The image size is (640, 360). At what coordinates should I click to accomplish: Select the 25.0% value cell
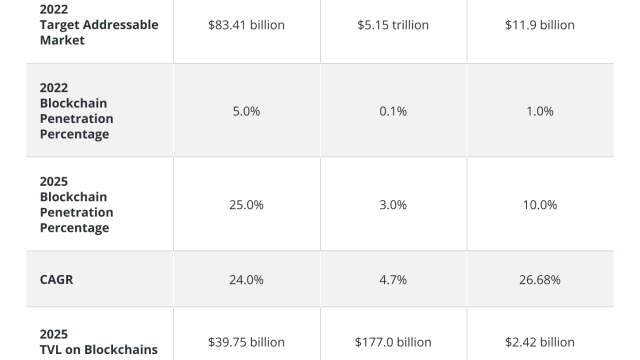pos(246,204)
